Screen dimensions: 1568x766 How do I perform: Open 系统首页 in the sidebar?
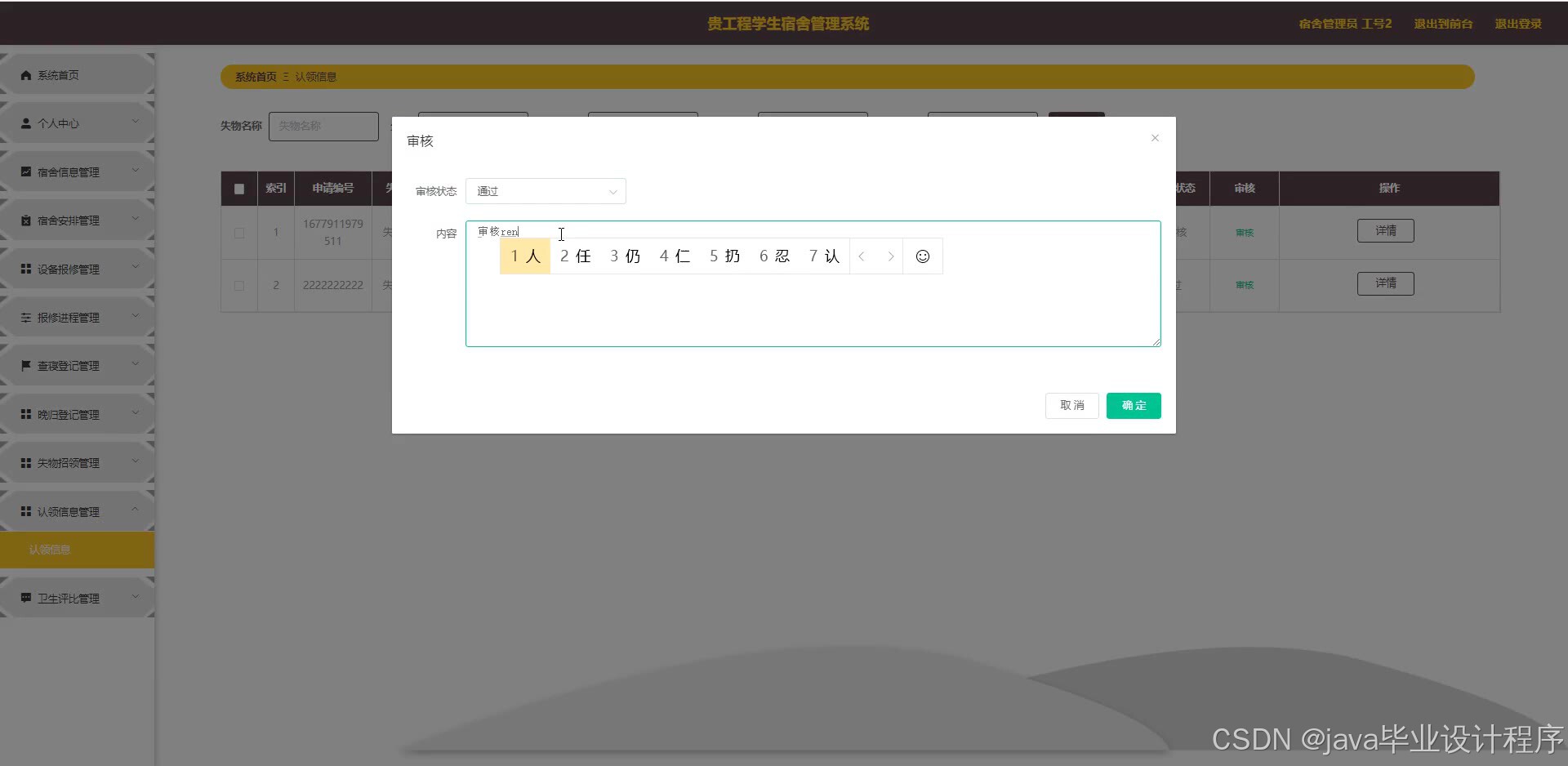[x=78, y=75]
